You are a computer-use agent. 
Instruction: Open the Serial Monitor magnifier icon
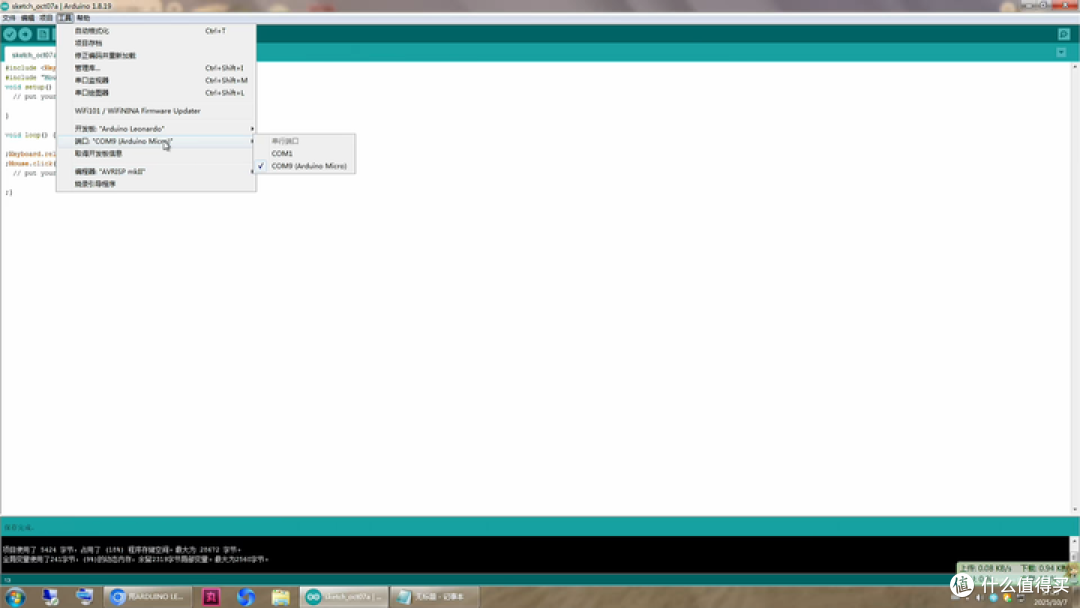tap(1064, 34)
